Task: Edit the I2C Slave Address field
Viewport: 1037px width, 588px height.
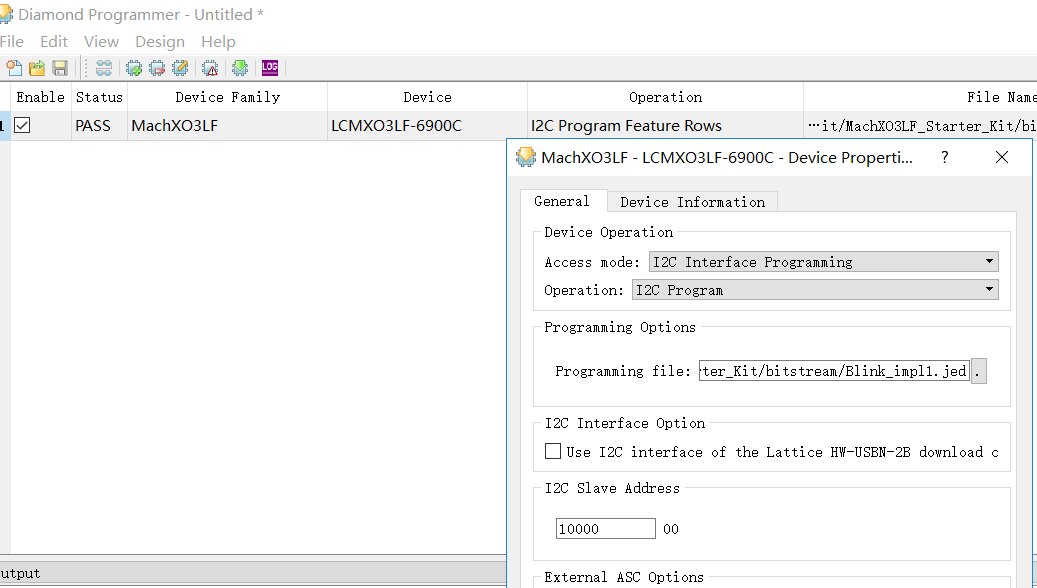Action: [x=605, y=528]
